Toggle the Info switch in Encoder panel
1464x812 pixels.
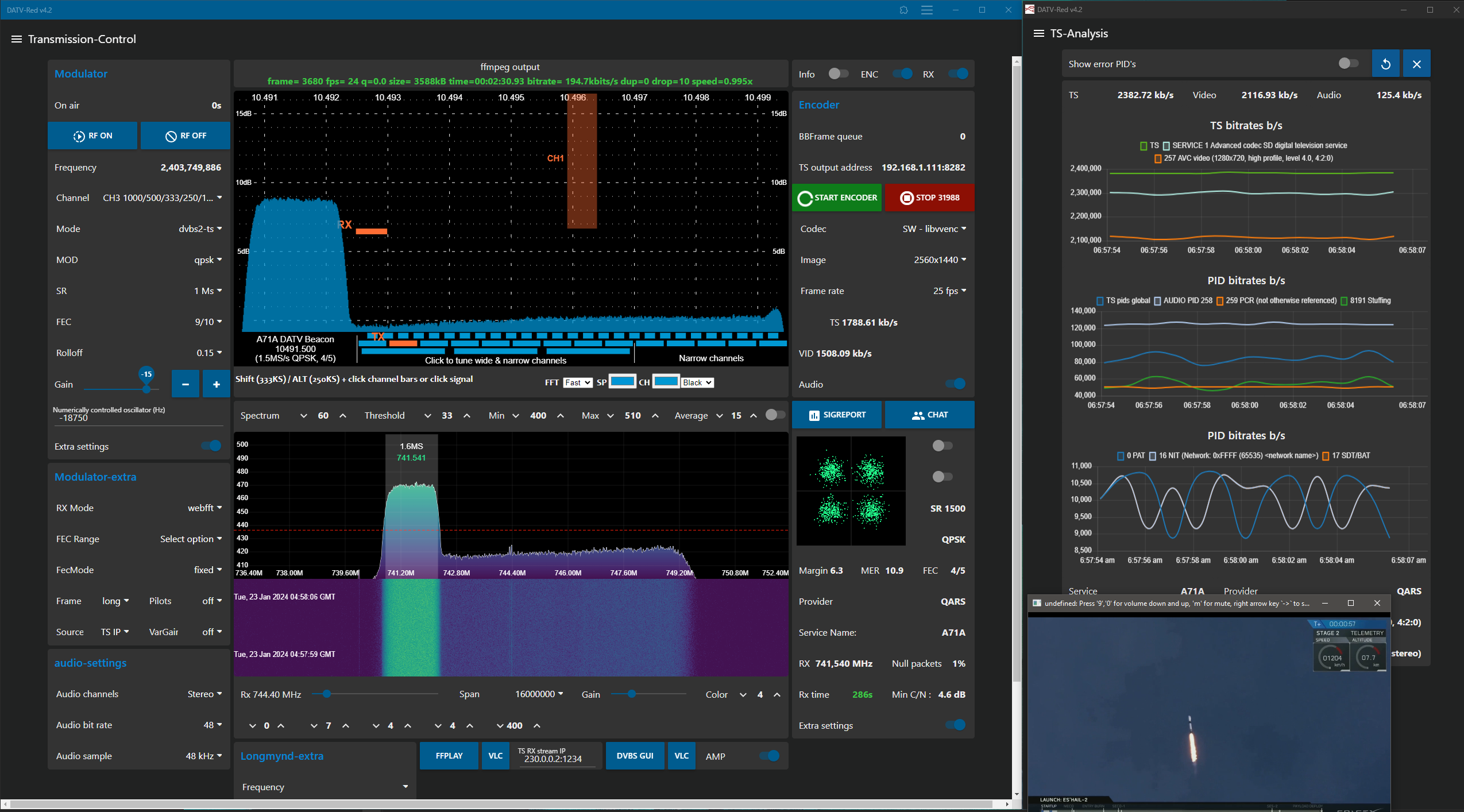pyautogui.click(x=838, y=74)
